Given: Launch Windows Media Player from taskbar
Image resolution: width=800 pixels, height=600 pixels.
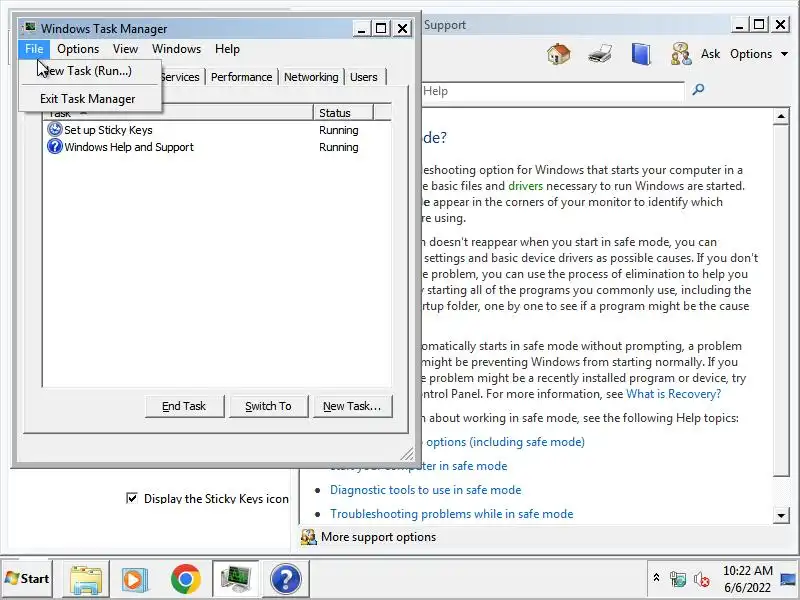Looking at the screenshot, I should tap(135, 579).
